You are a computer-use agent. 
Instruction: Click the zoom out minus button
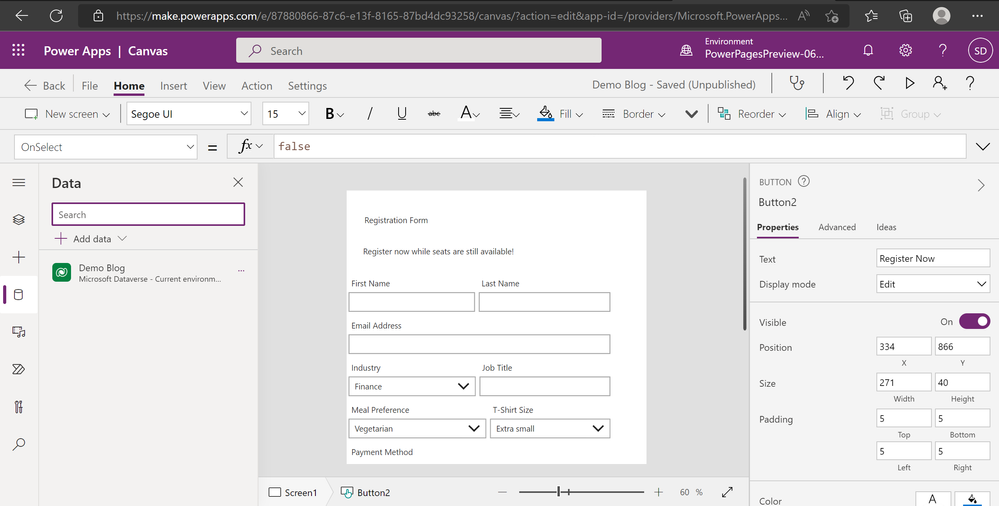502,492
